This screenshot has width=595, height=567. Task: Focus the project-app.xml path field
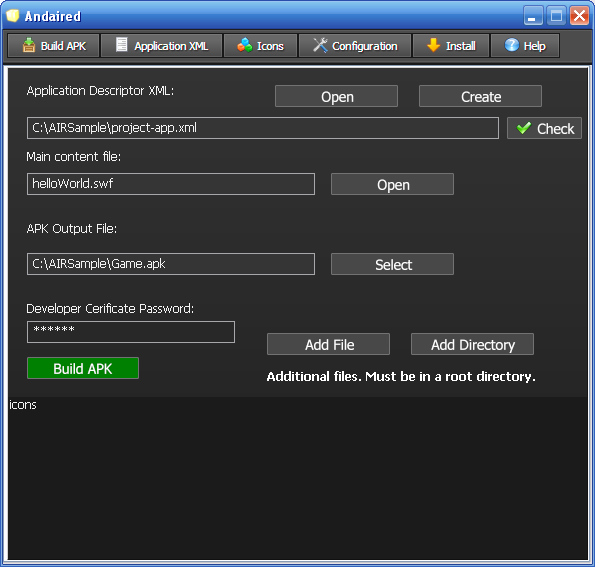click(x=263, y=128)
